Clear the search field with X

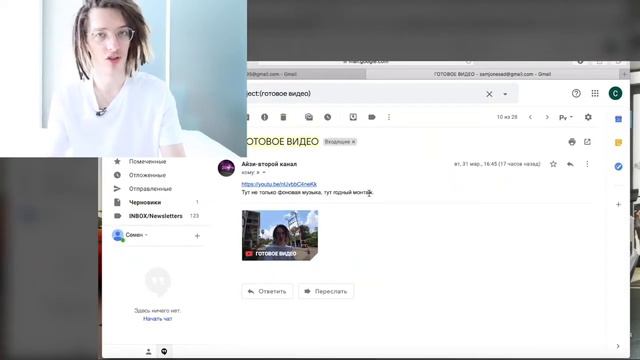(489, 94)
